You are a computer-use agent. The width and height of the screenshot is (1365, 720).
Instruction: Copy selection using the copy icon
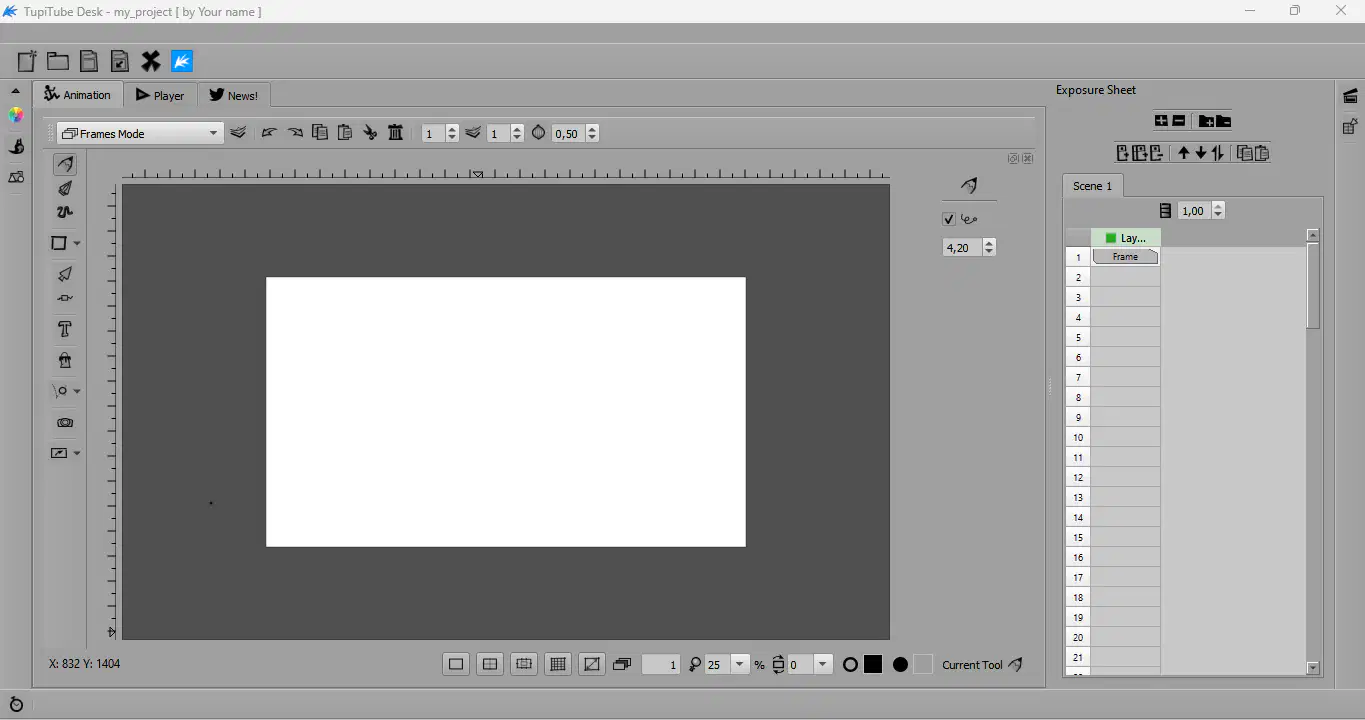pos(320,132)
